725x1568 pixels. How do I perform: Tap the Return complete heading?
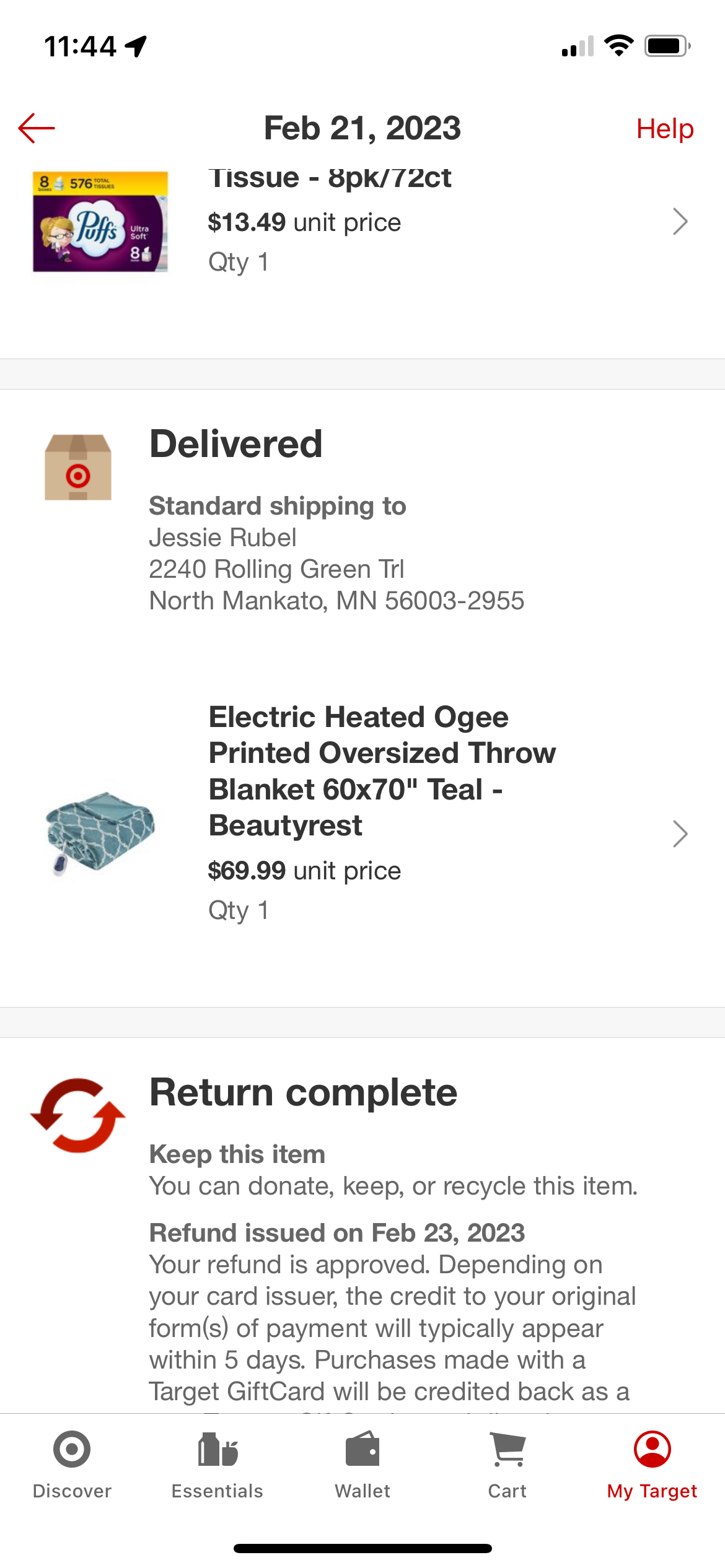pos(304,1092)
